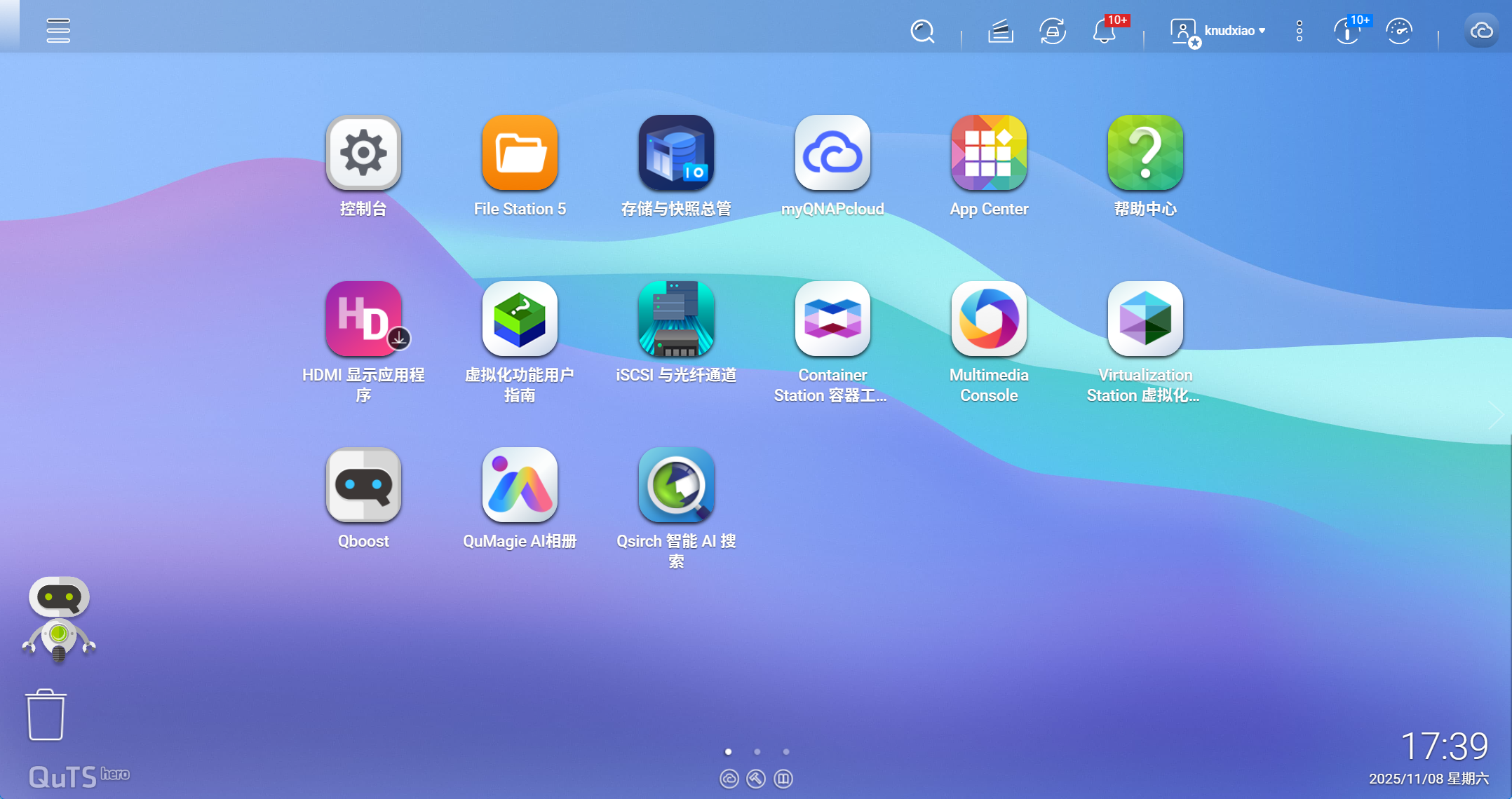Open the Qboost app icon
The height and width of the screenshot is (799, 1512).
tap(363, 486)
